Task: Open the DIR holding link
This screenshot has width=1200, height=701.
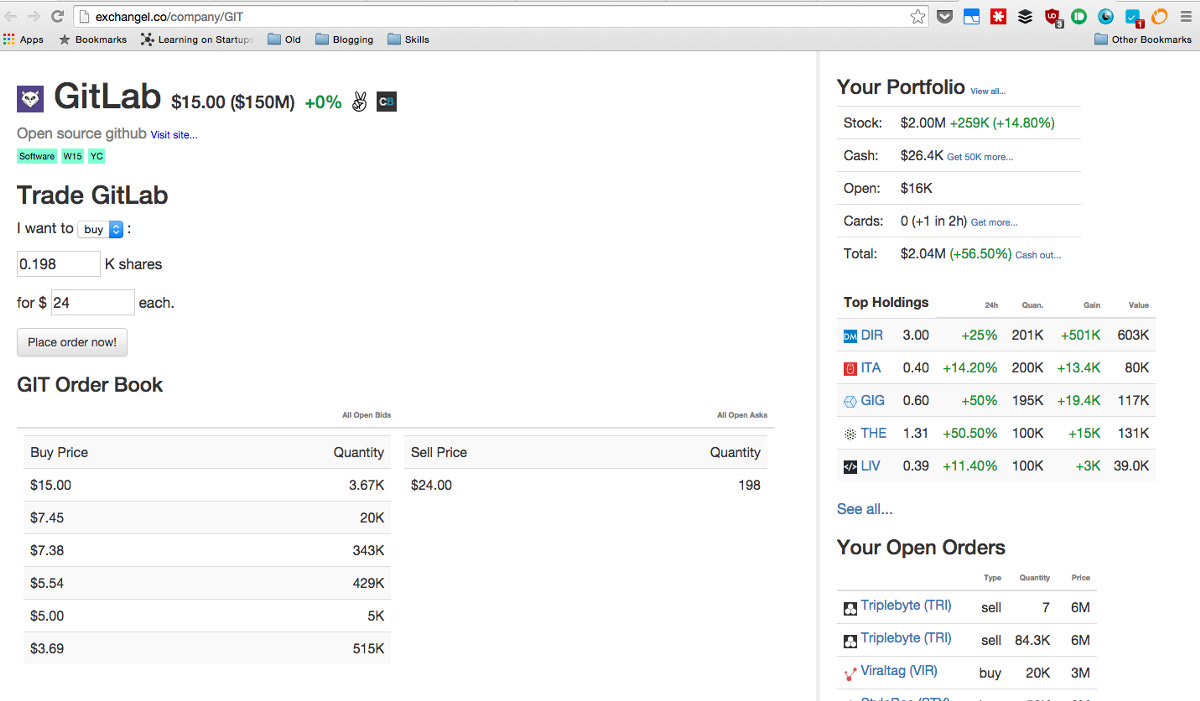Action: [x=872, y=335]
